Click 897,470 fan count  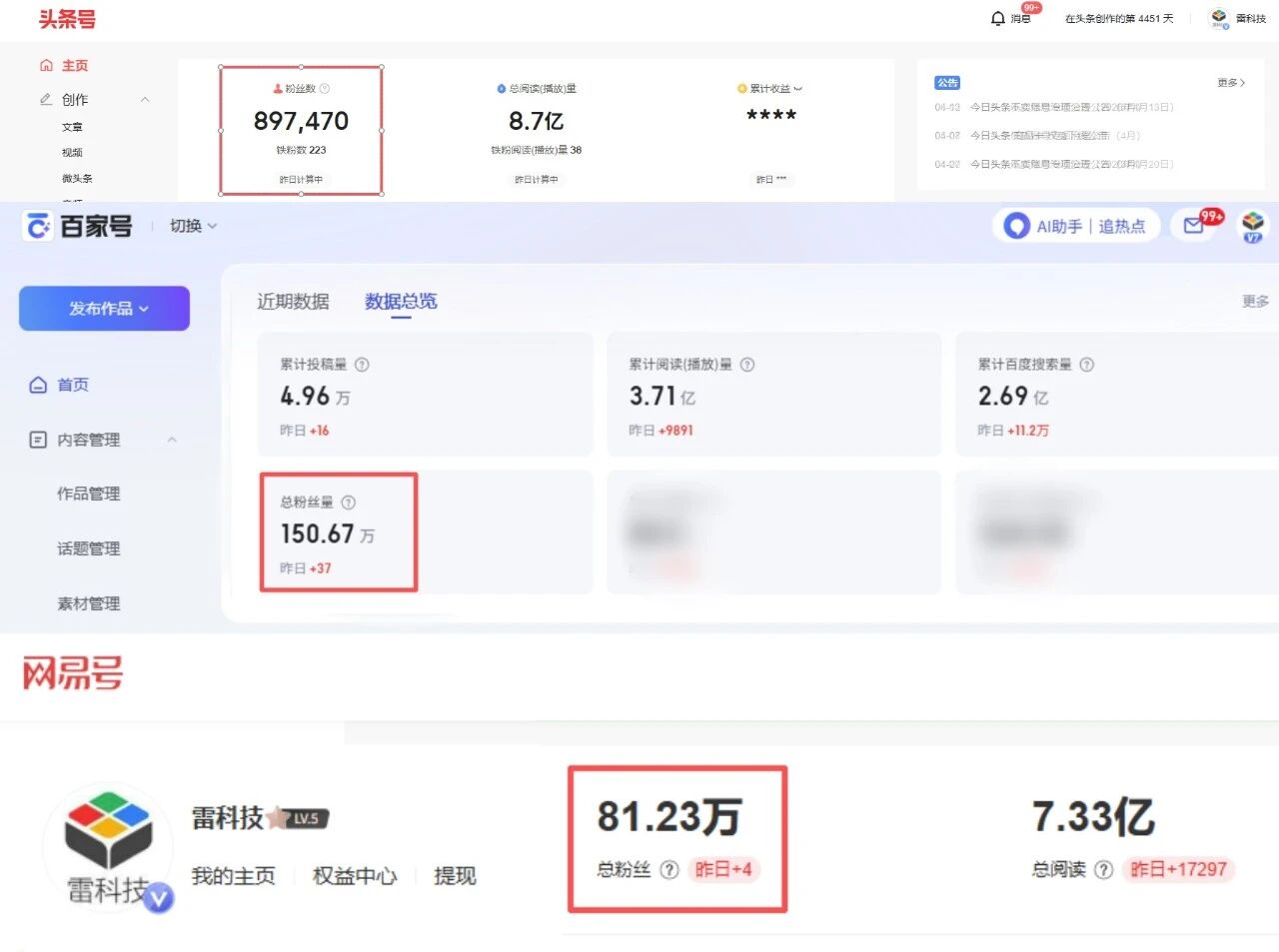pos(301,121)
